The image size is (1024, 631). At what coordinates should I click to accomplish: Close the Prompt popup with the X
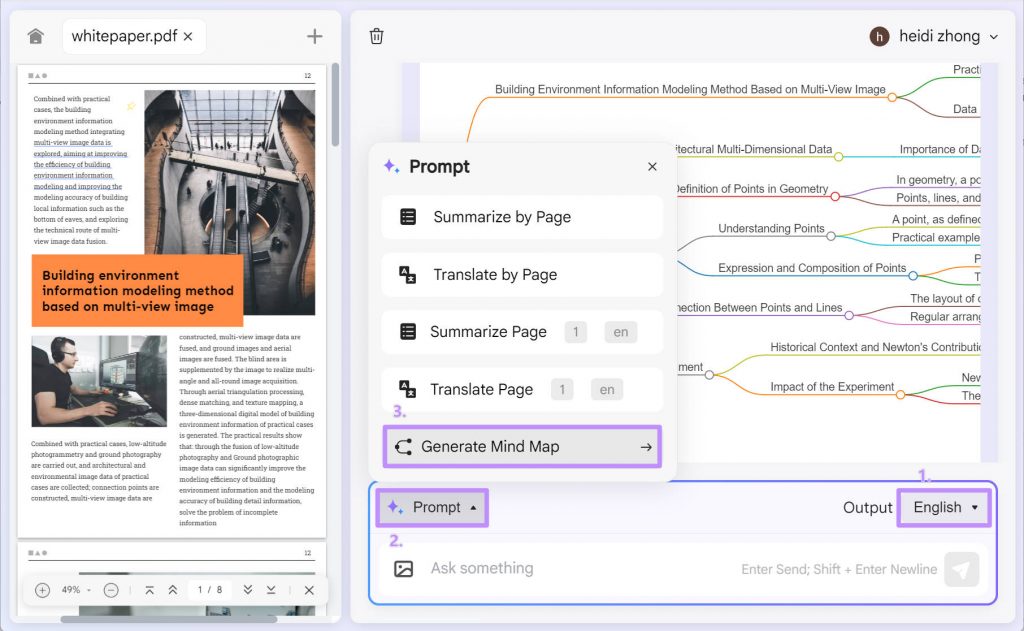[x=651, y=166]
